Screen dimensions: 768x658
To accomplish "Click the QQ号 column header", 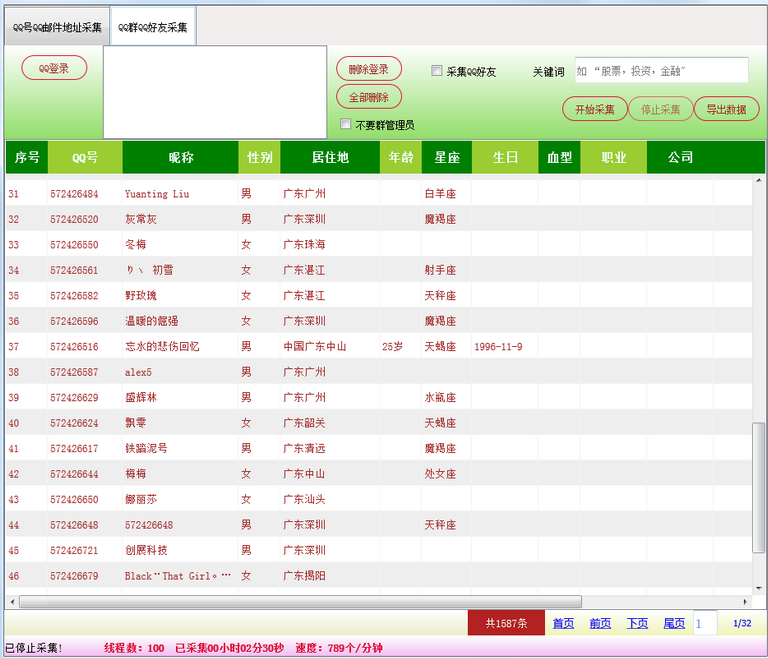I will tap(85, 157).
